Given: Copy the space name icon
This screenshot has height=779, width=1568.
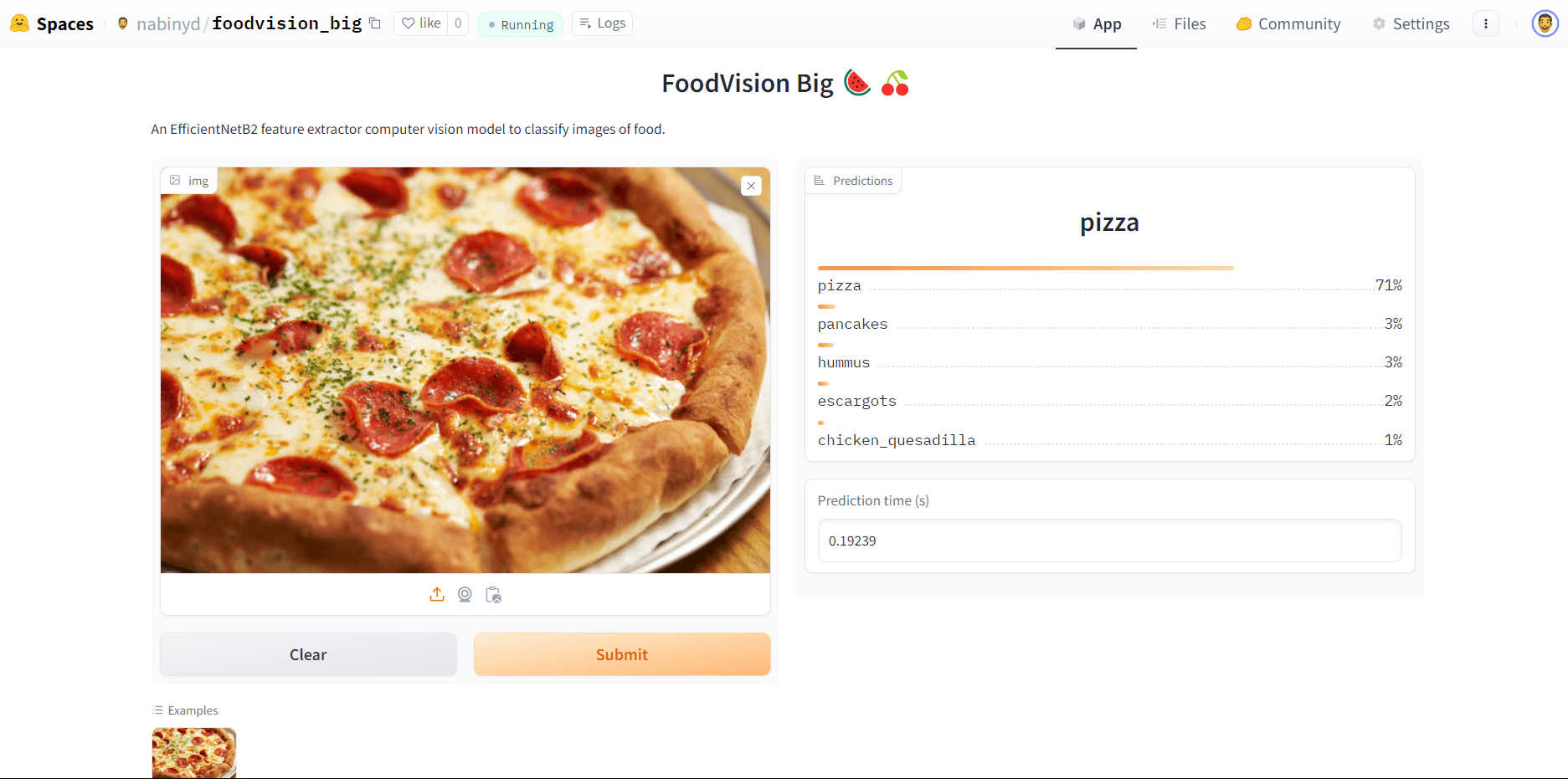Looking at the screenshot, I should coord(375,23).
